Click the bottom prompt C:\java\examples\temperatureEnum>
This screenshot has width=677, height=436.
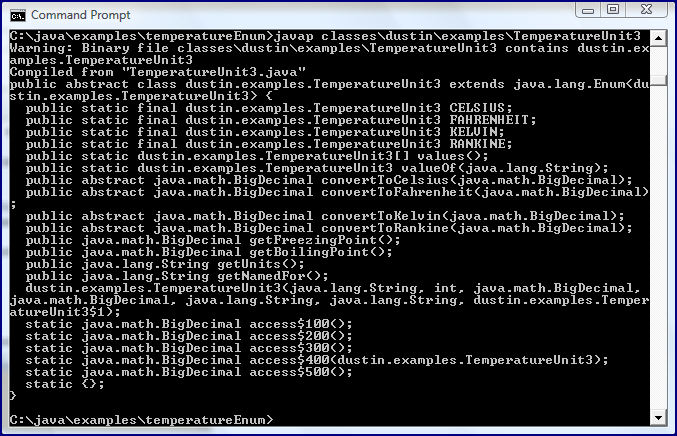pyautogui.click(x=141, y=420)
